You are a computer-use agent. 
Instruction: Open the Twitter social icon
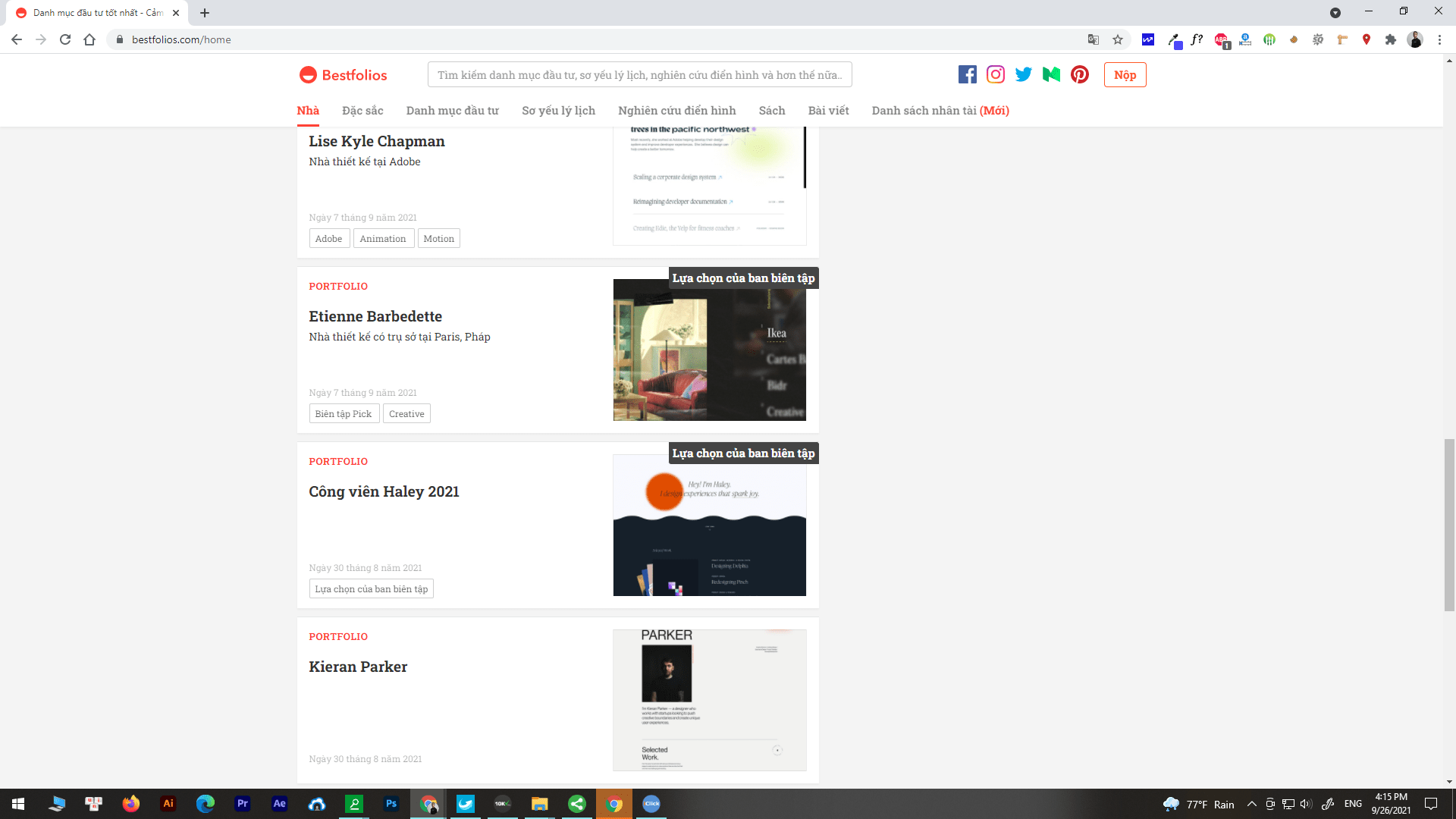(x=1023, y=74)
